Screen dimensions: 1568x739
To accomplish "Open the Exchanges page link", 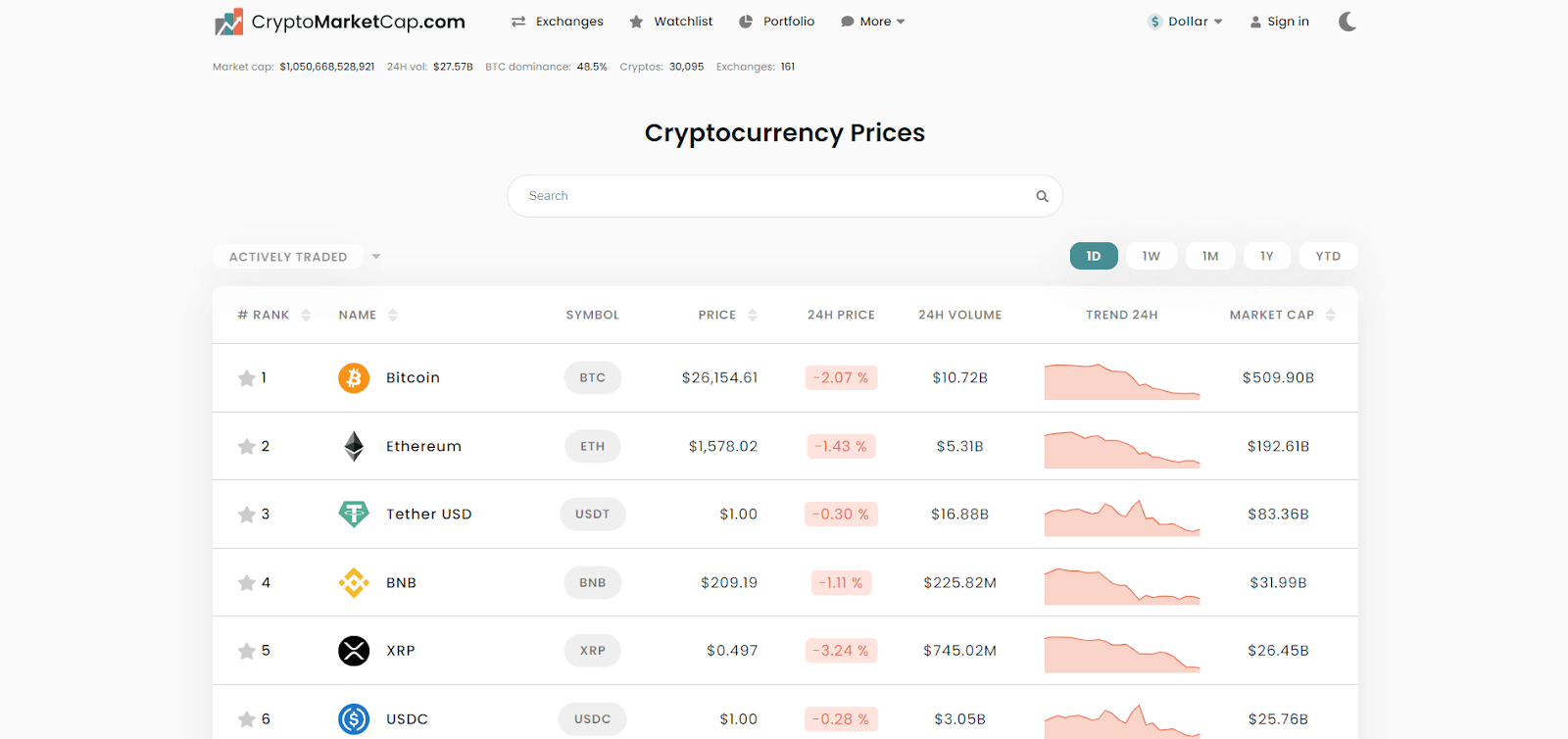I will [x=558, y=22].
